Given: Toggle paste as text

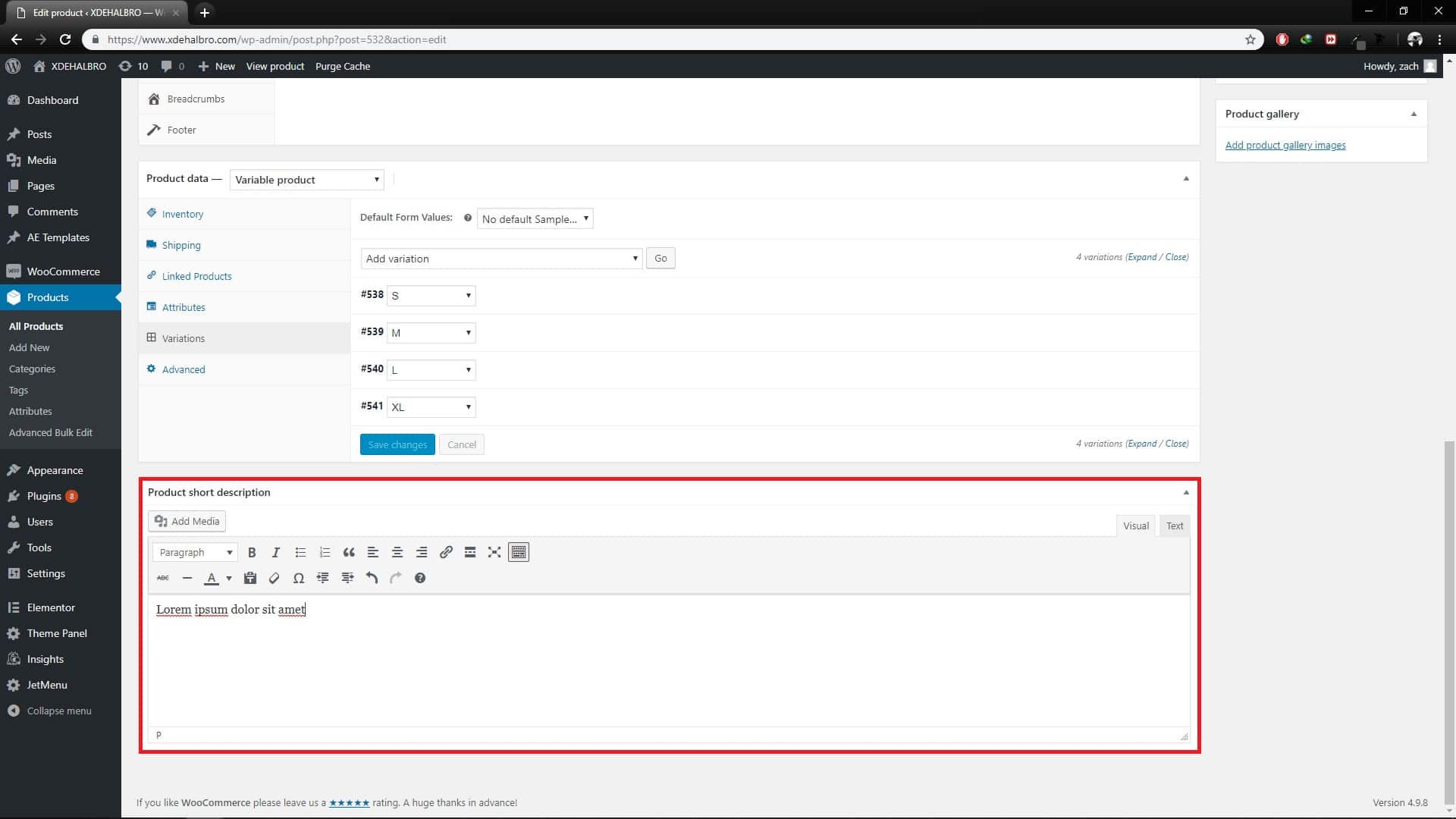Looking at the screenshot, I should [250, 578].
